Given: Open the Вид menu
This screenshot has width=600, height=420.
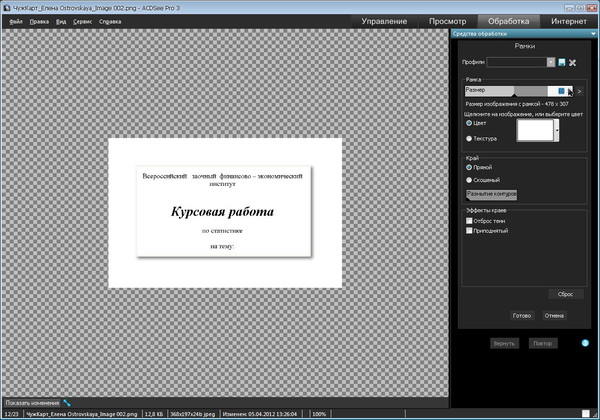Looking at the screenshot, I should point(61,22).
